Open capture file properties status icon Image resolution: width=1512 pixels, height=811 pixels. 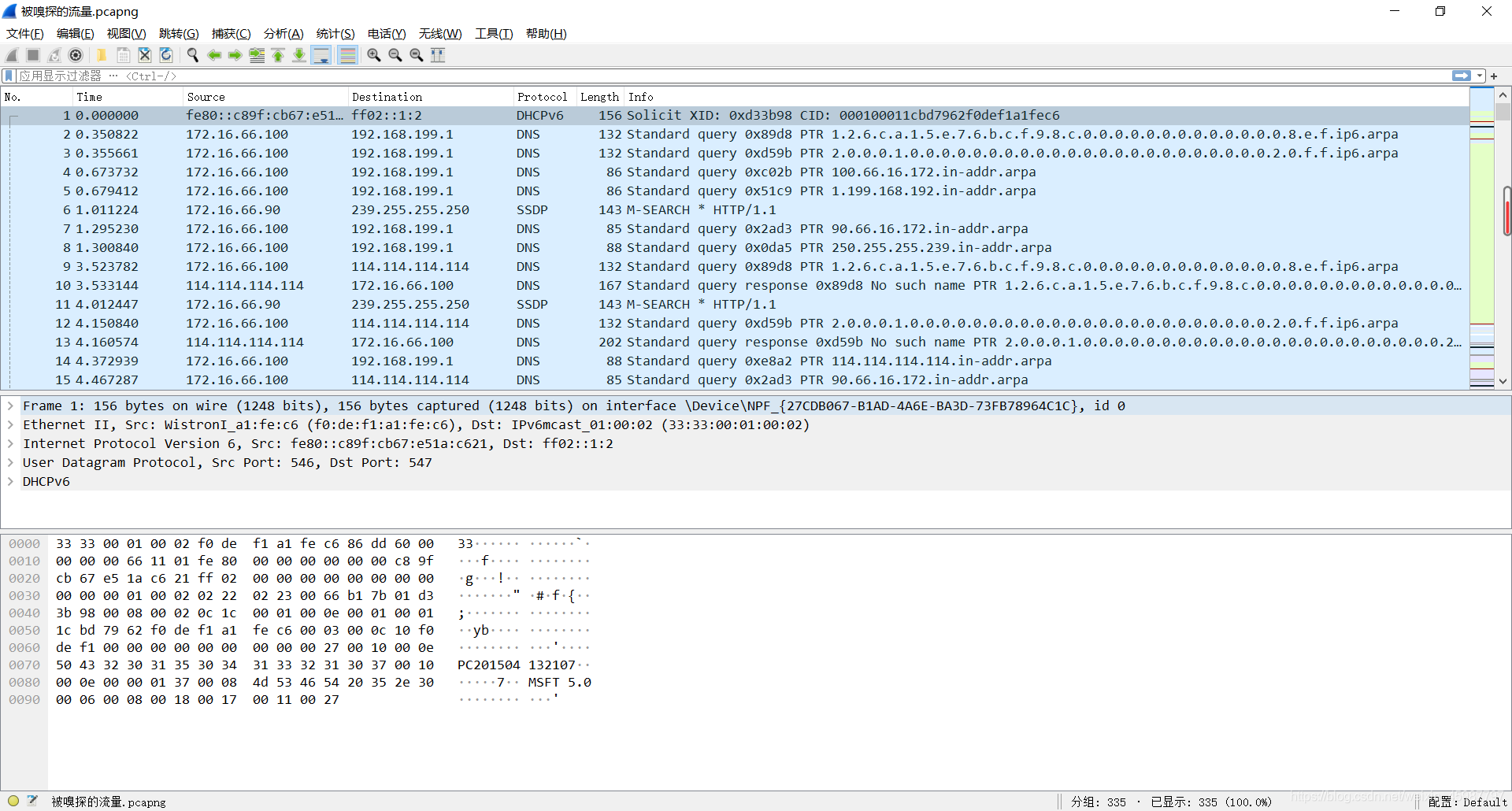[32, 802]
